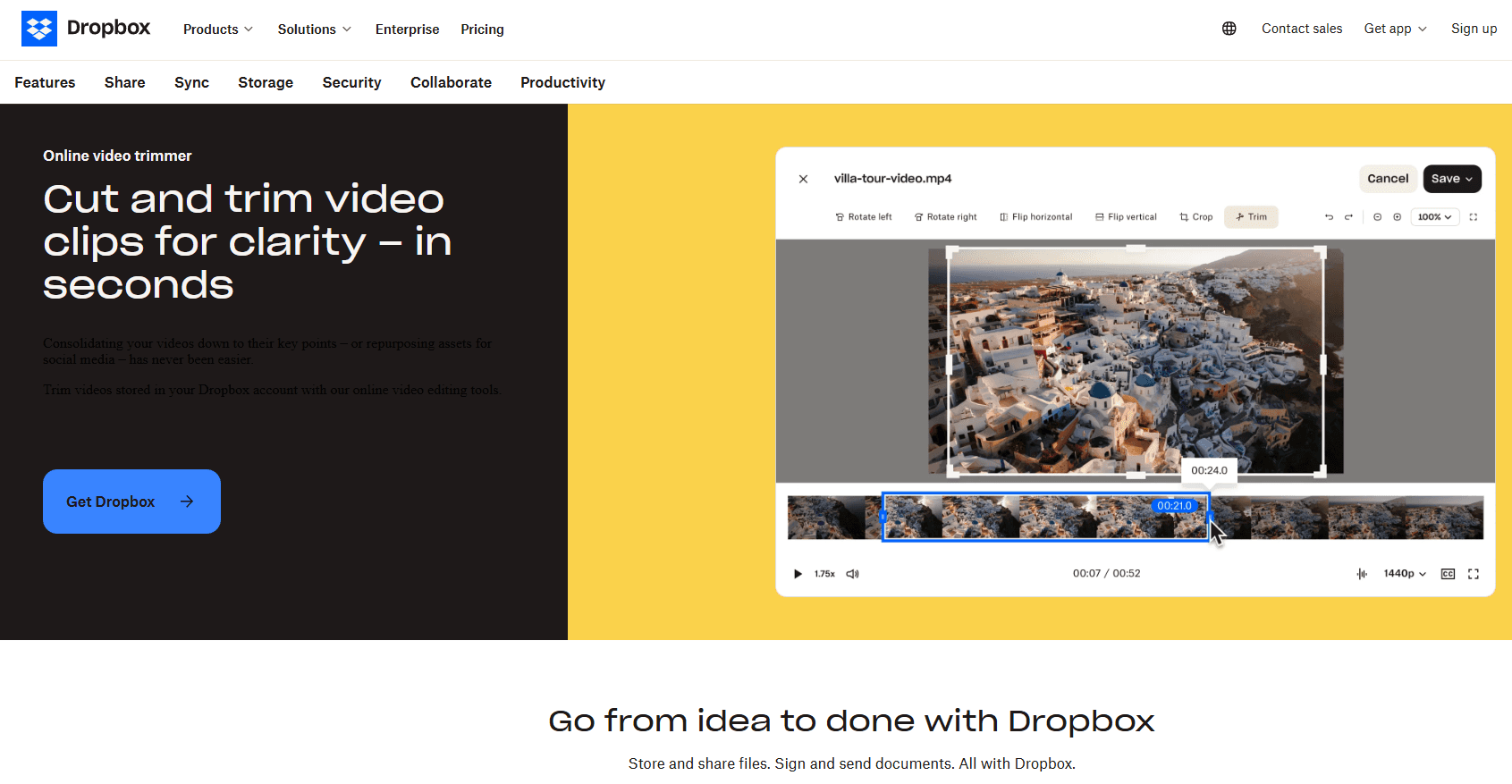The height and width of the screenshot is (784, 1512).
Task: Go to the Pricing menu item
Action: tap(482, 30)
